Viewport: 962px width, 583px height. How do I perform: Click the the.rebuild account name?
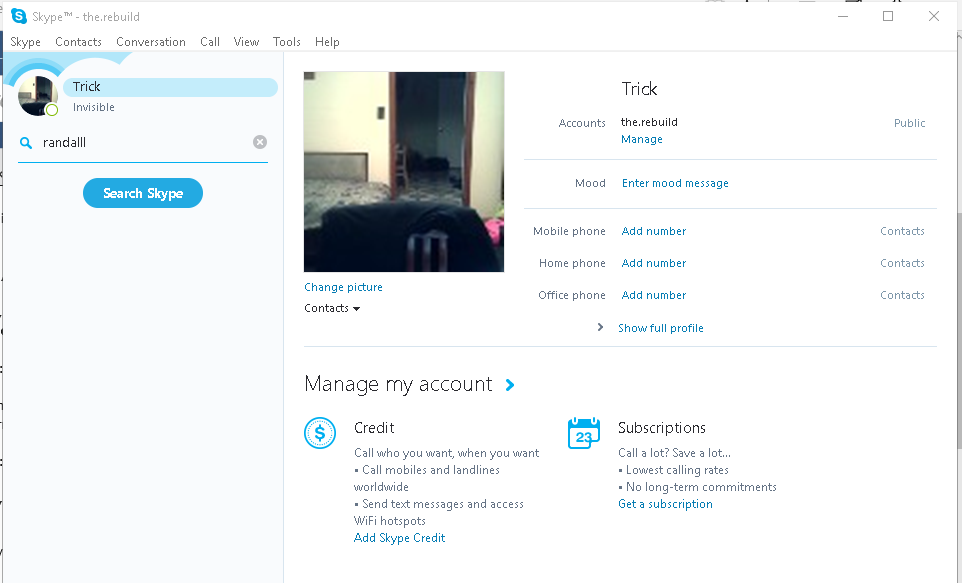tap(649, 122)
